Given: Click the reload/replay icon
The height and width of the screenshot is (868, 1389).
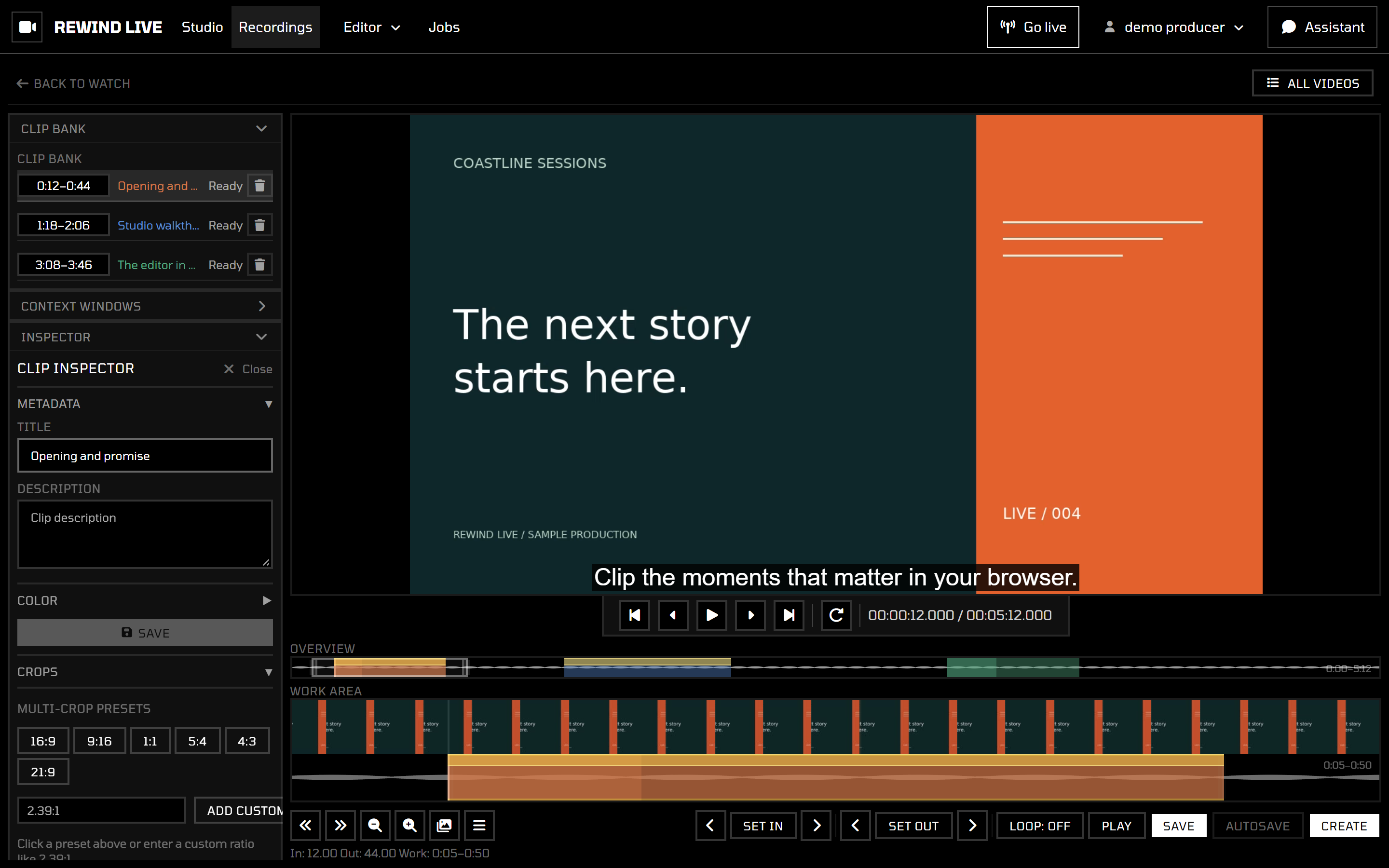Looking at the screenshot, I should [836, 615].
